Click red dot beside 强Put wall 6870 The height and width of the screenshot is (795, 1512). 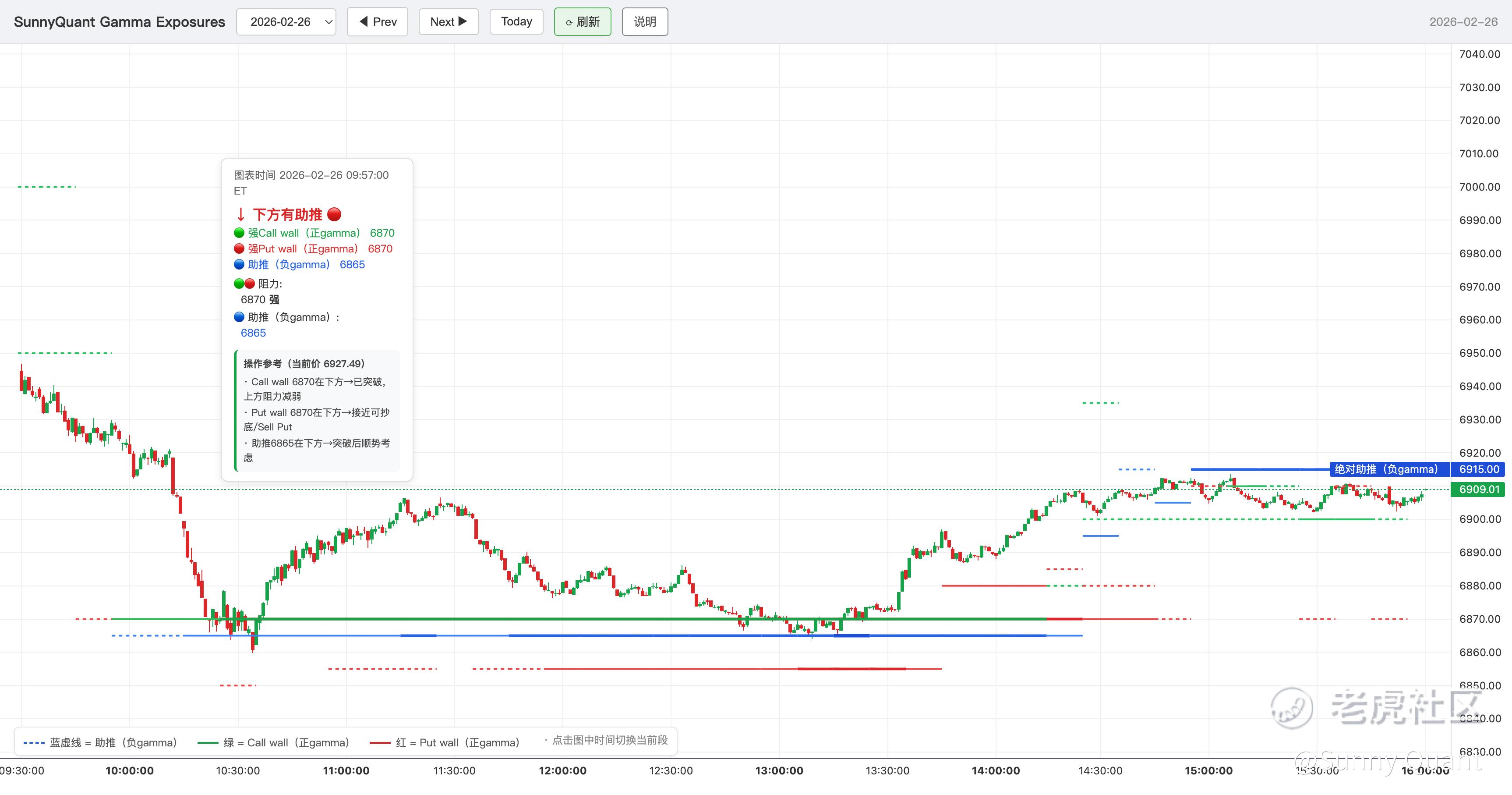coord(239,249)
